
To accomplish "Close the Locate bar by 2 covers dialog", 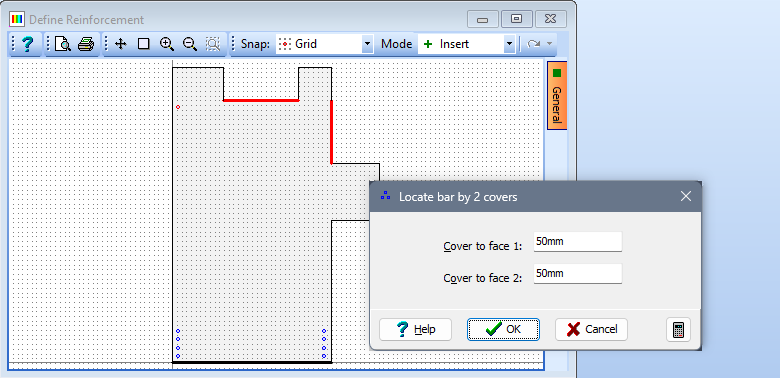I will coord(685,196).
